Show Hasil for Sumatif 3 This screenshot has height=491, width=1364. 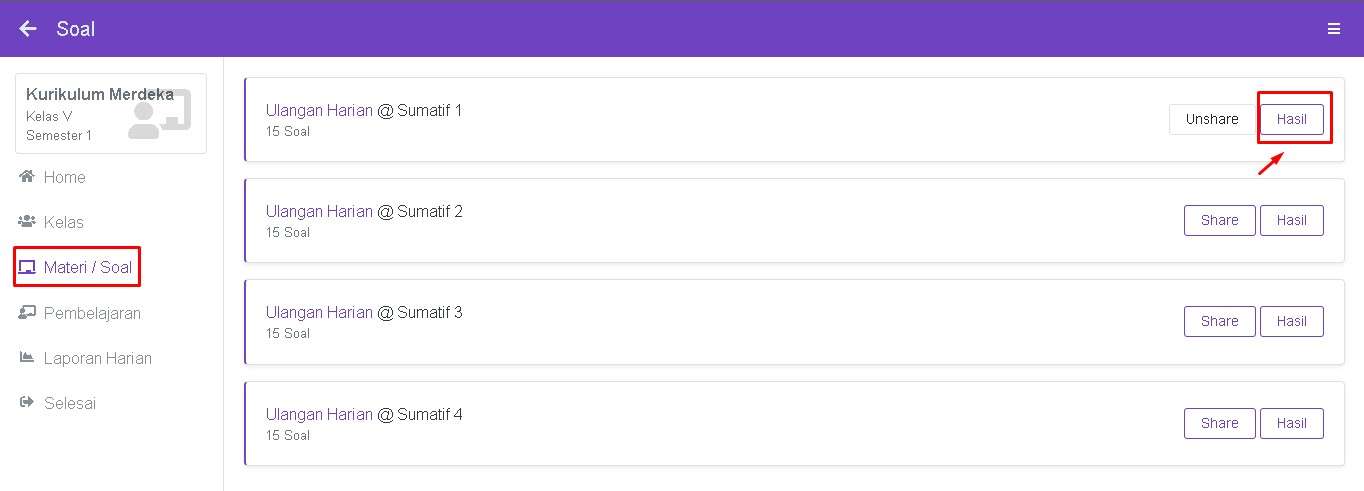point(1291,321)
